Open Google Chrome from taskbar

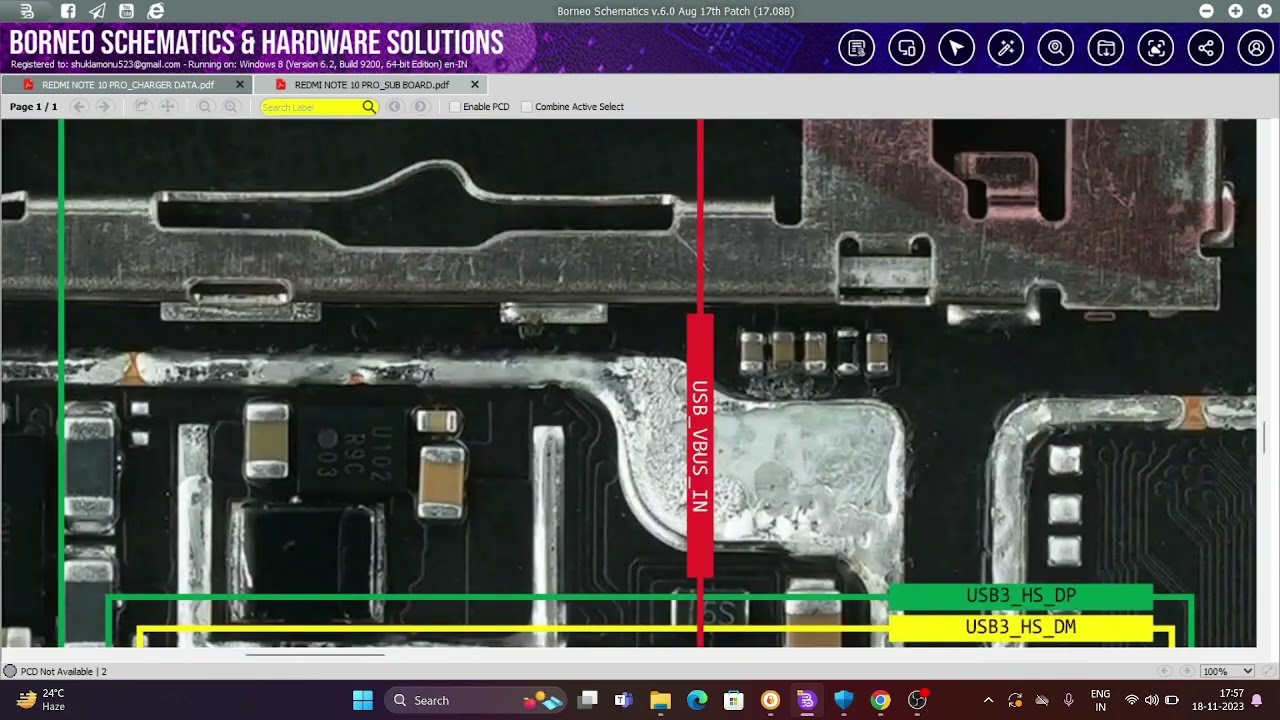[880, 700]
